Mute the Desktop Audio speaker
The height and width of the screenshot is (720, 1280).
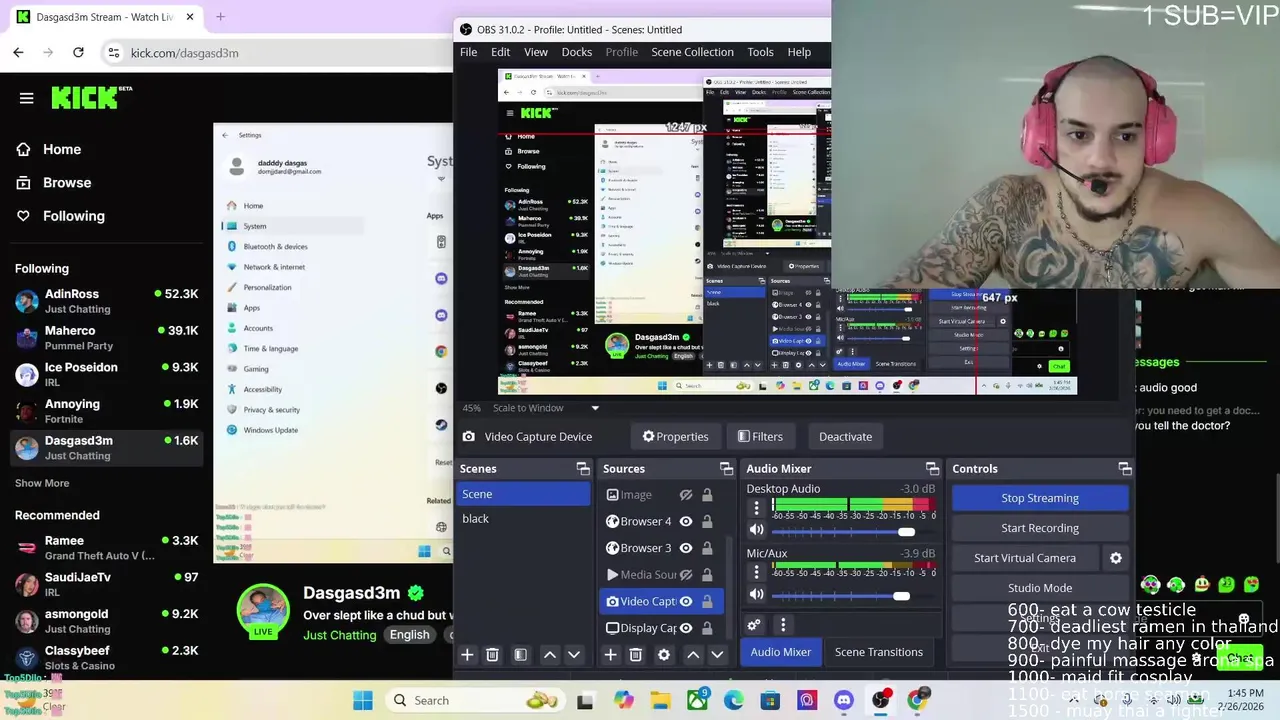[x=756, y=530]
